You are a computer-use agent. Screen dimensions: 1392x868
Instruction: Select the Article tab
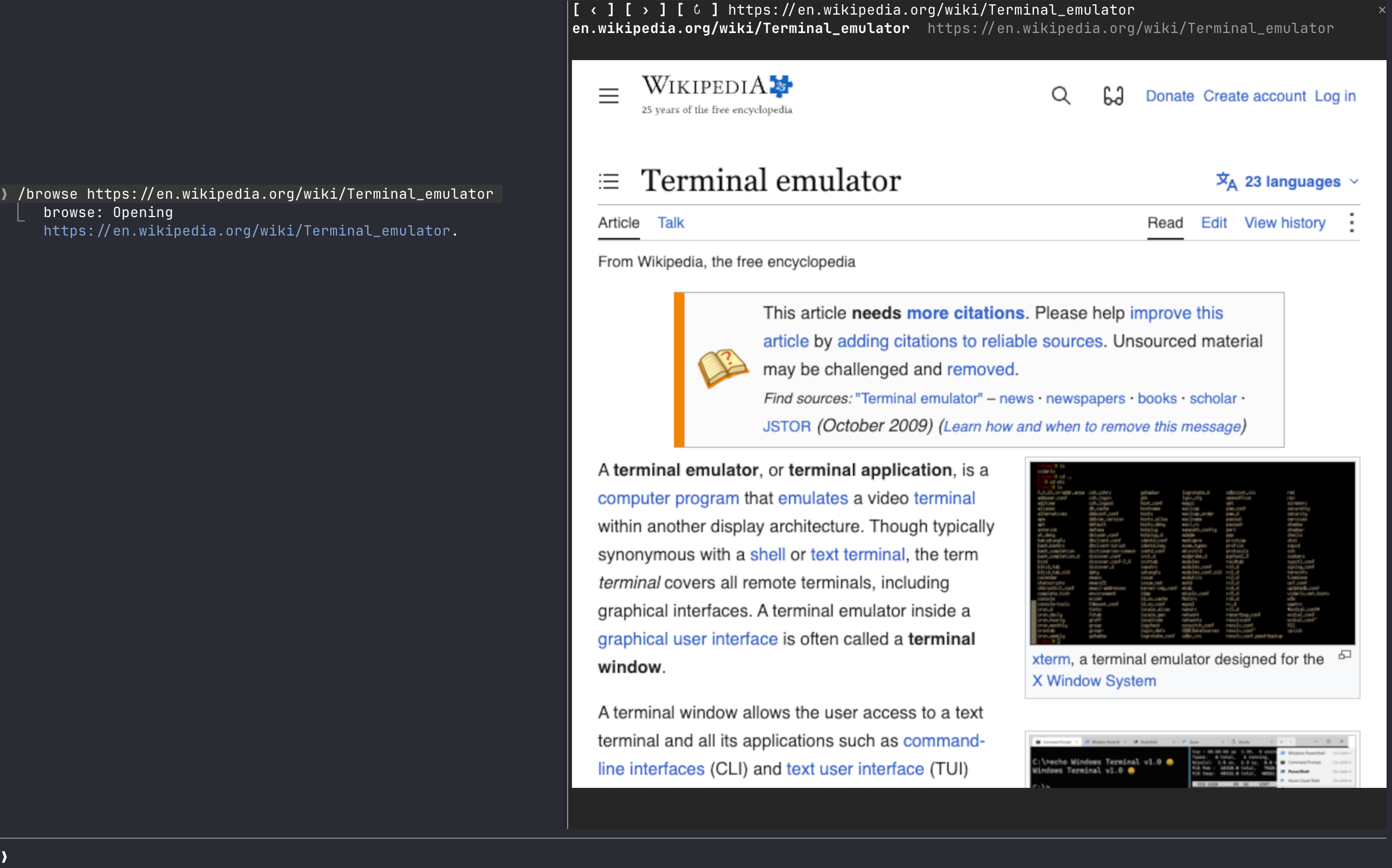tap(619, 223)
